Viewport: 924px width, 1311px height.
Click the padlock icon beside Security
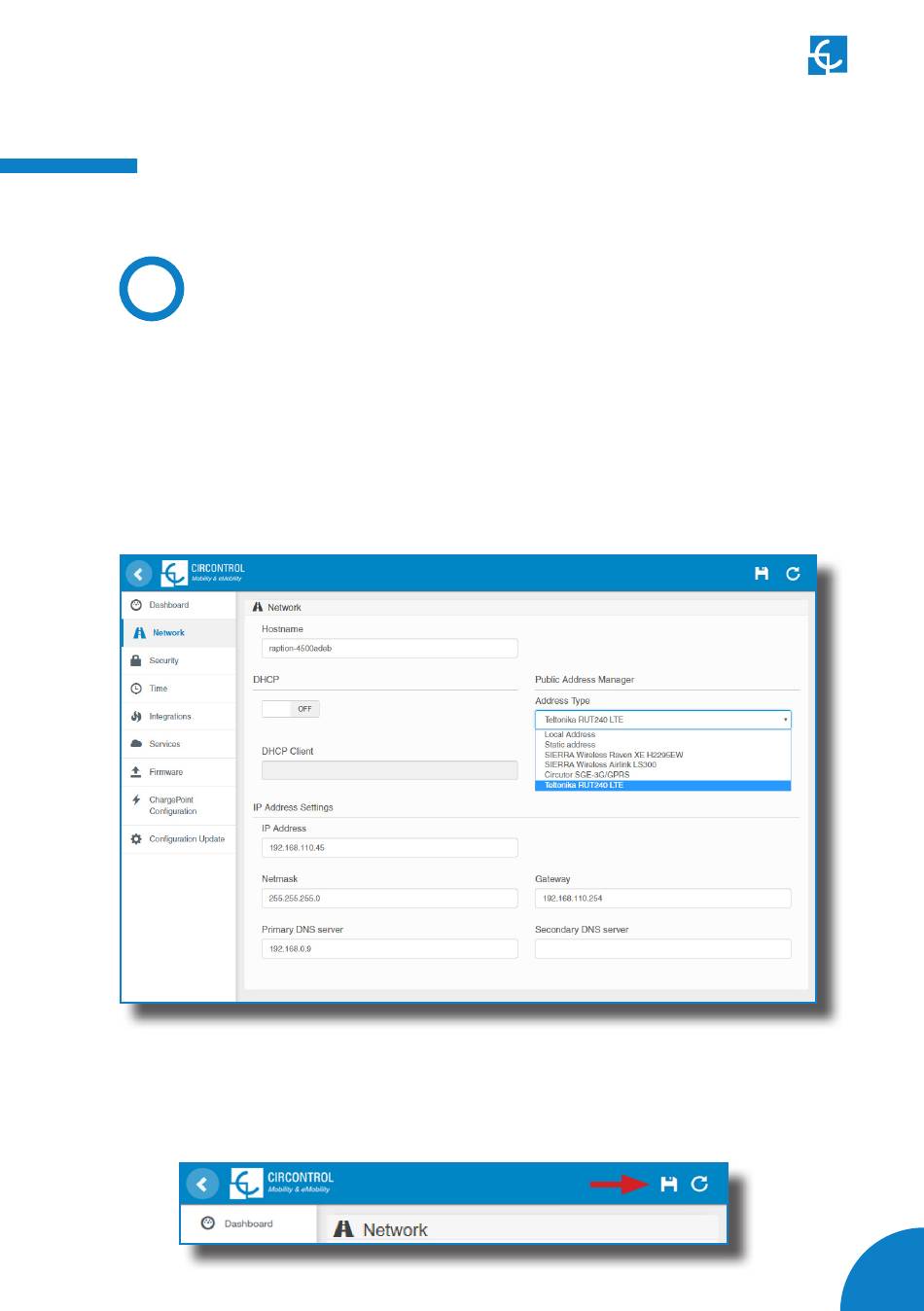point(136,660)
